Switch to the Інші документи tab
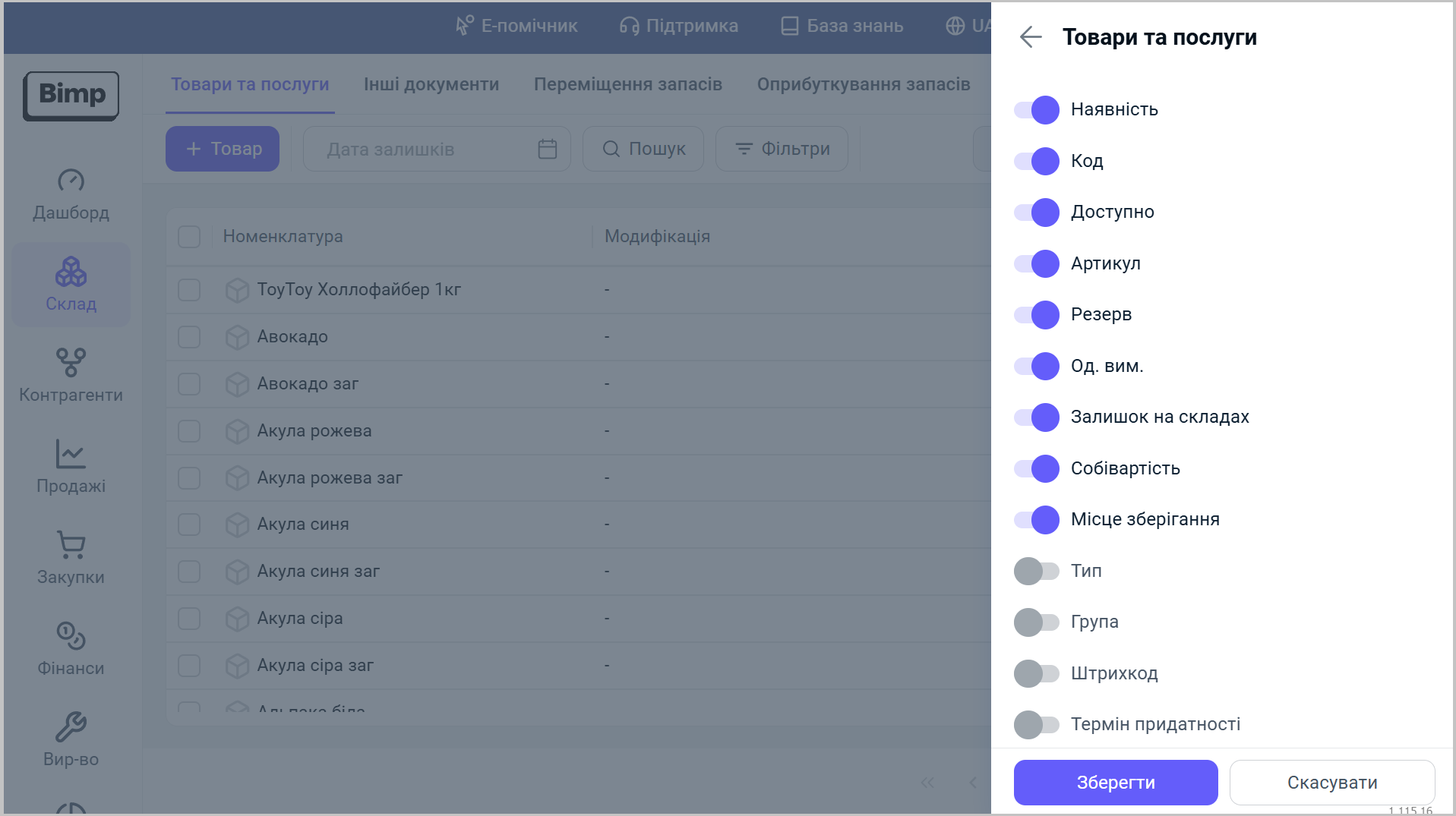 pos(431,84)
